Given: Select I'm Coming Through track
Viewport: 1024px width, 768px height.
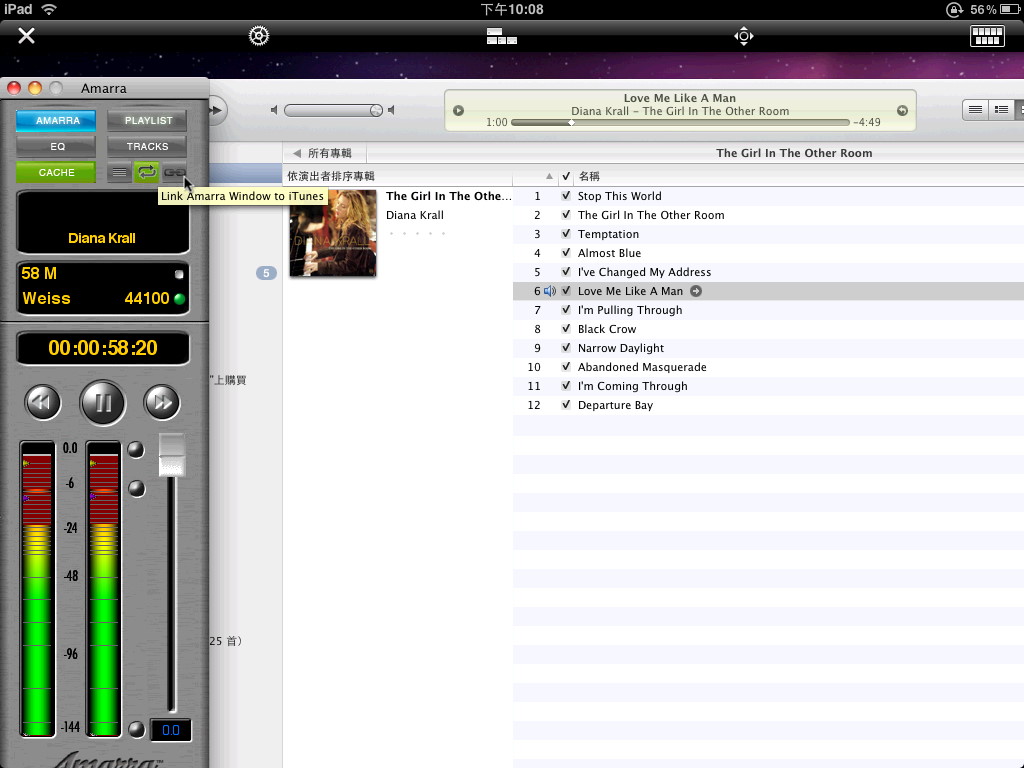Looking at the screenshot, I should tap(632, 386).
